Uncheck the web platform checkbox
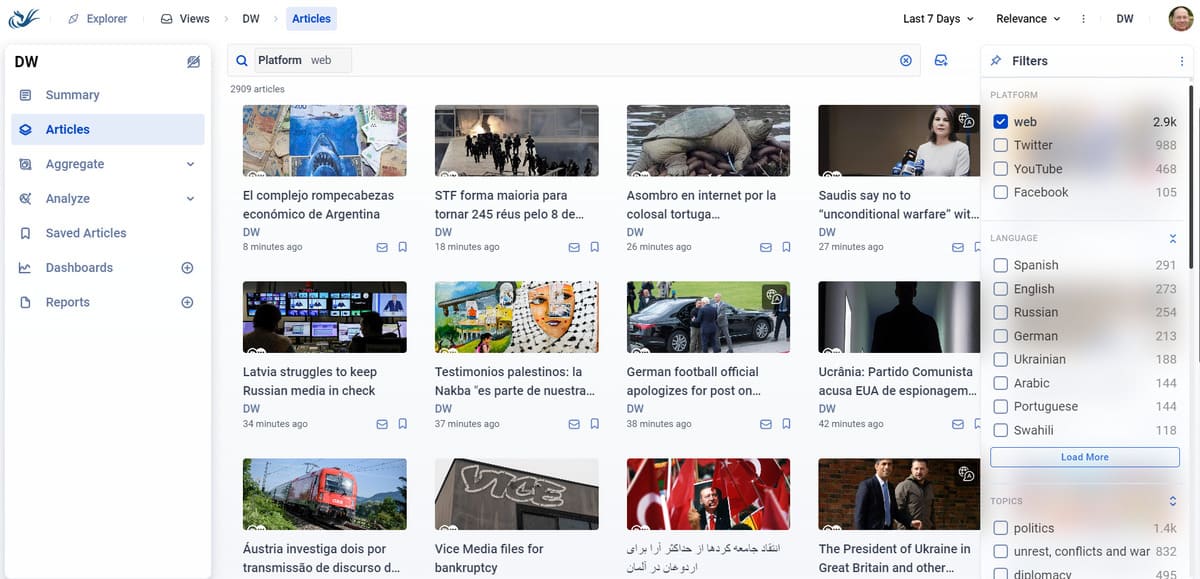1200x579 pixels. coord(1001,122)
